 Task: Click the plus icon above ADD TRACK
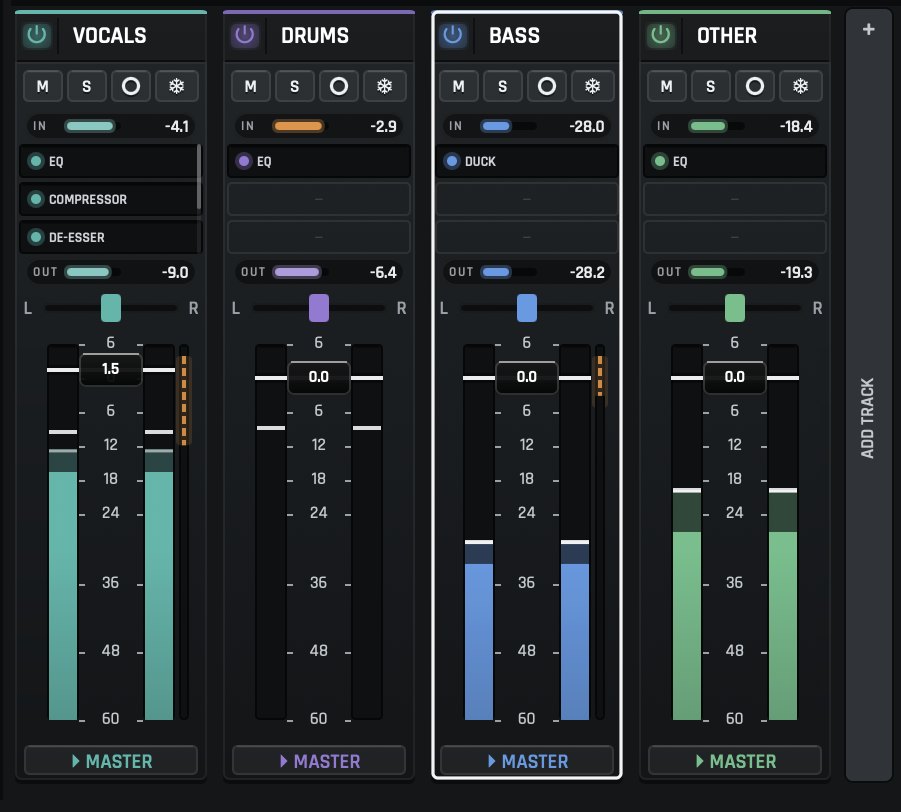pyautogui.click(x=869, y=29)
